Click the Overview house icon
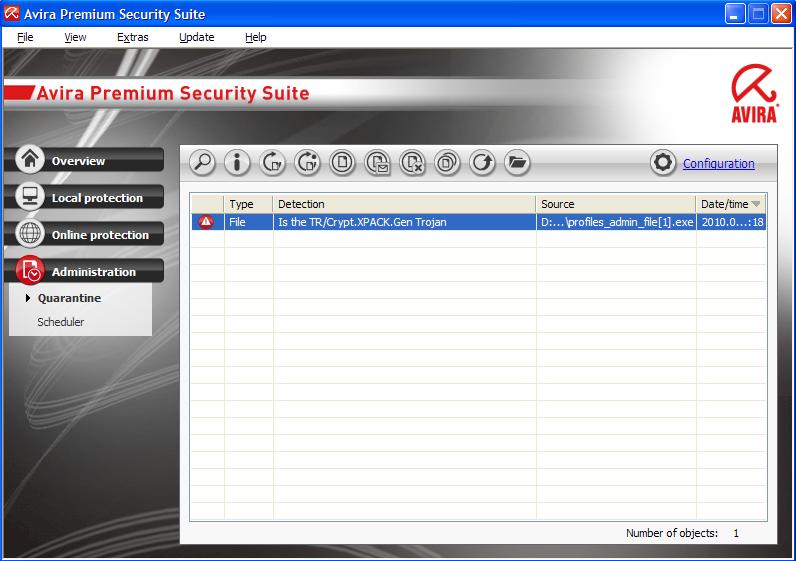 coord(30,159)
